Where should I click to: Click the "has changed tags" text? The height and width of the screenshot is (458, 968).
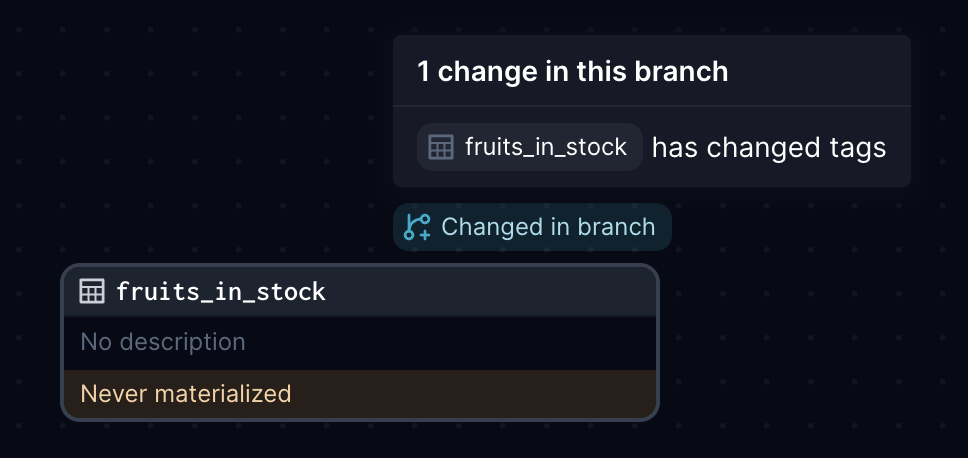(x=769, y=148)
